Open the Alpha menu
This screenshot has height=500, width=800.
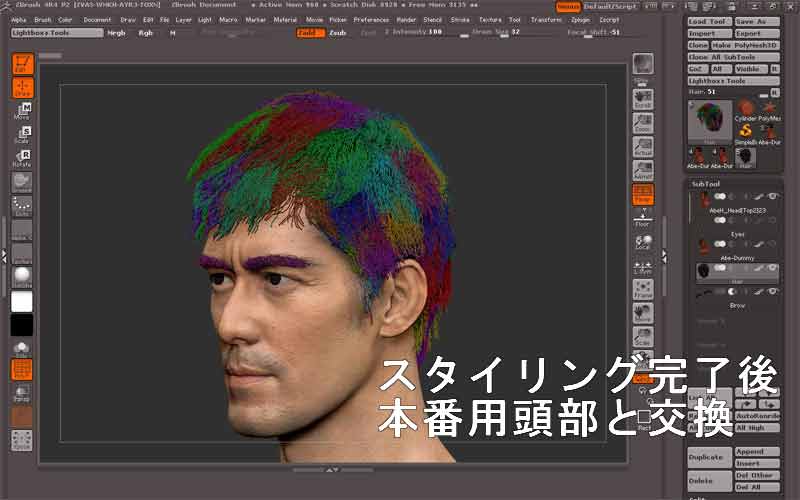pos(18,20)
